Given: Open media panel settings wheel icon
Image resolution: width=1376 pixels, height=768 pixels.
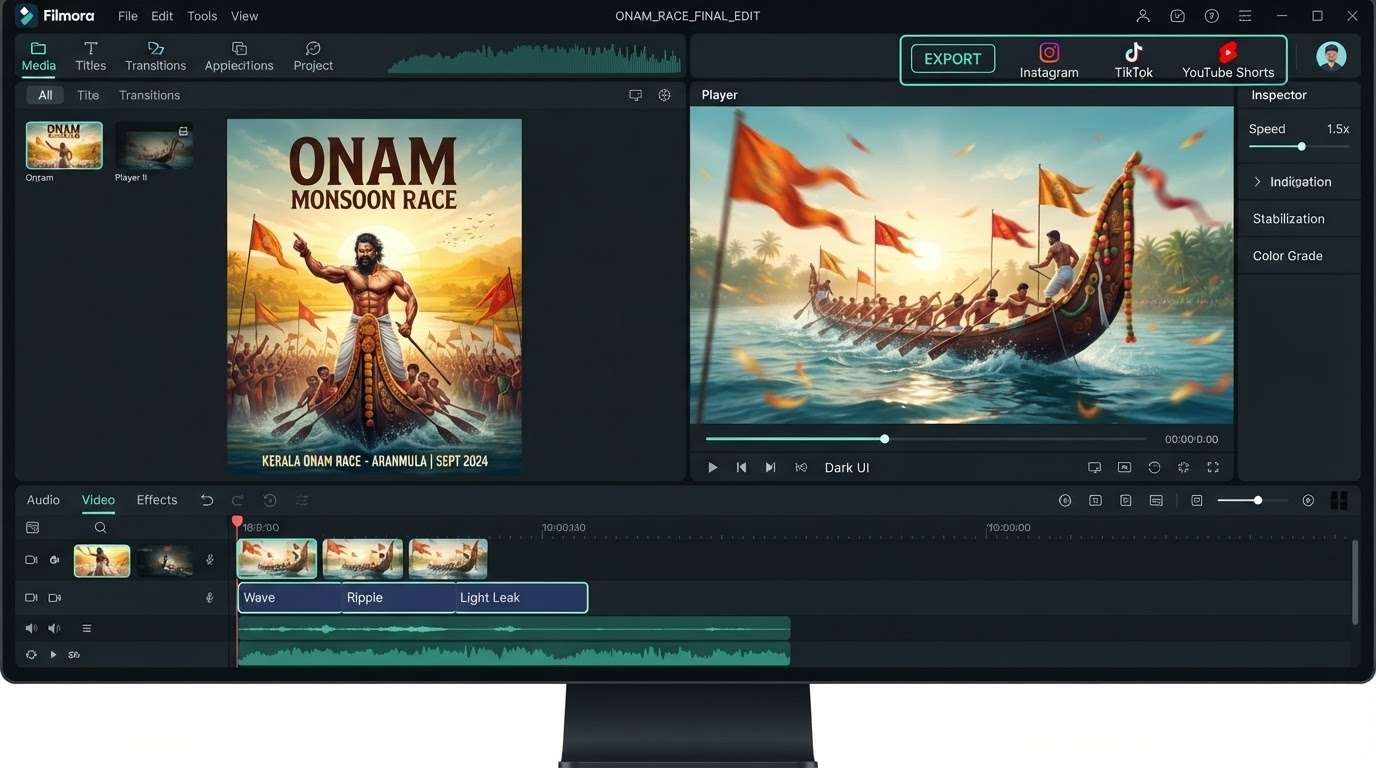Looking at the screenshot, I should (664, 95).
